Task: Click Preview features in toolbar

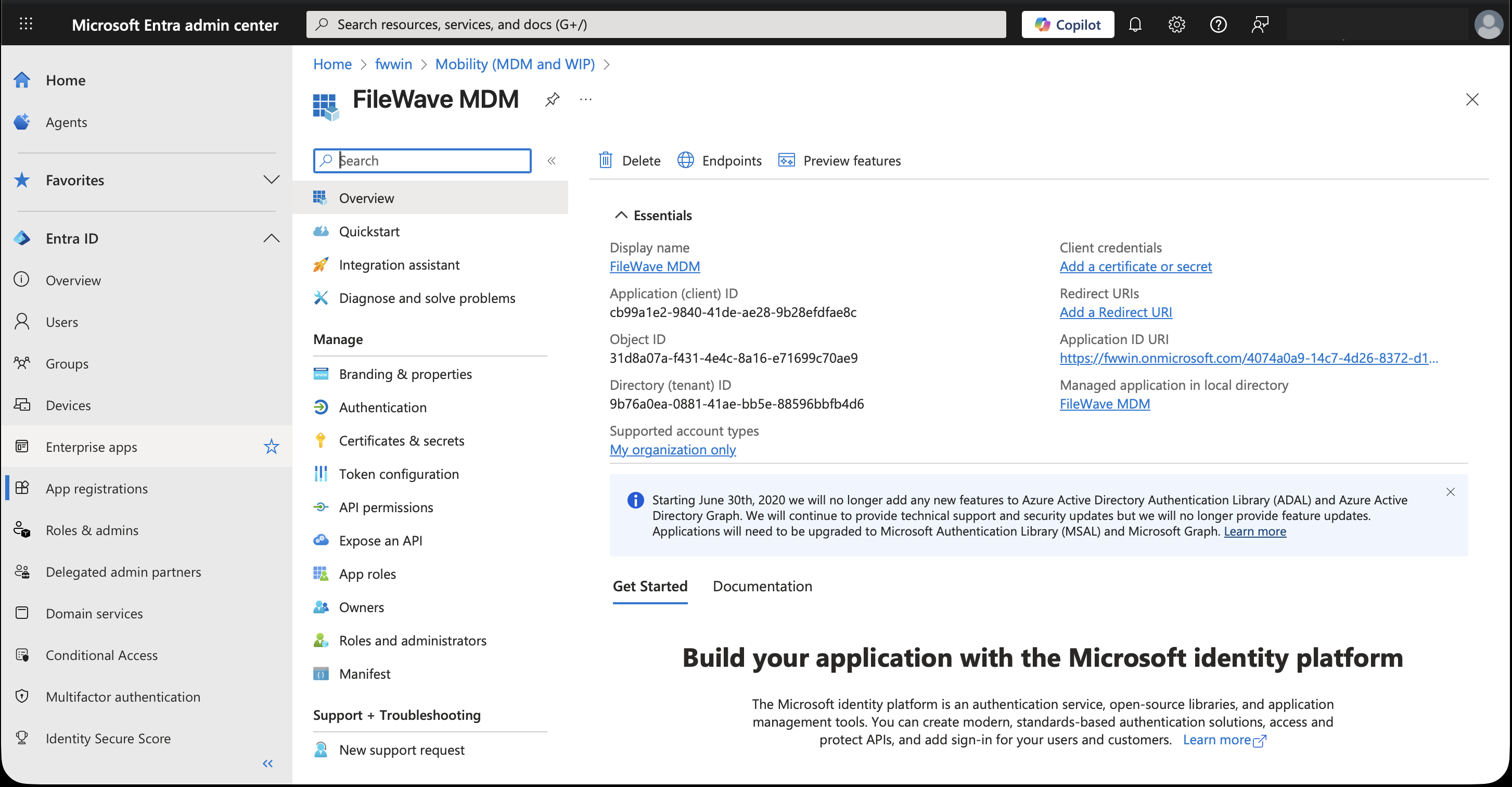Action: click(x=839, y=160)
